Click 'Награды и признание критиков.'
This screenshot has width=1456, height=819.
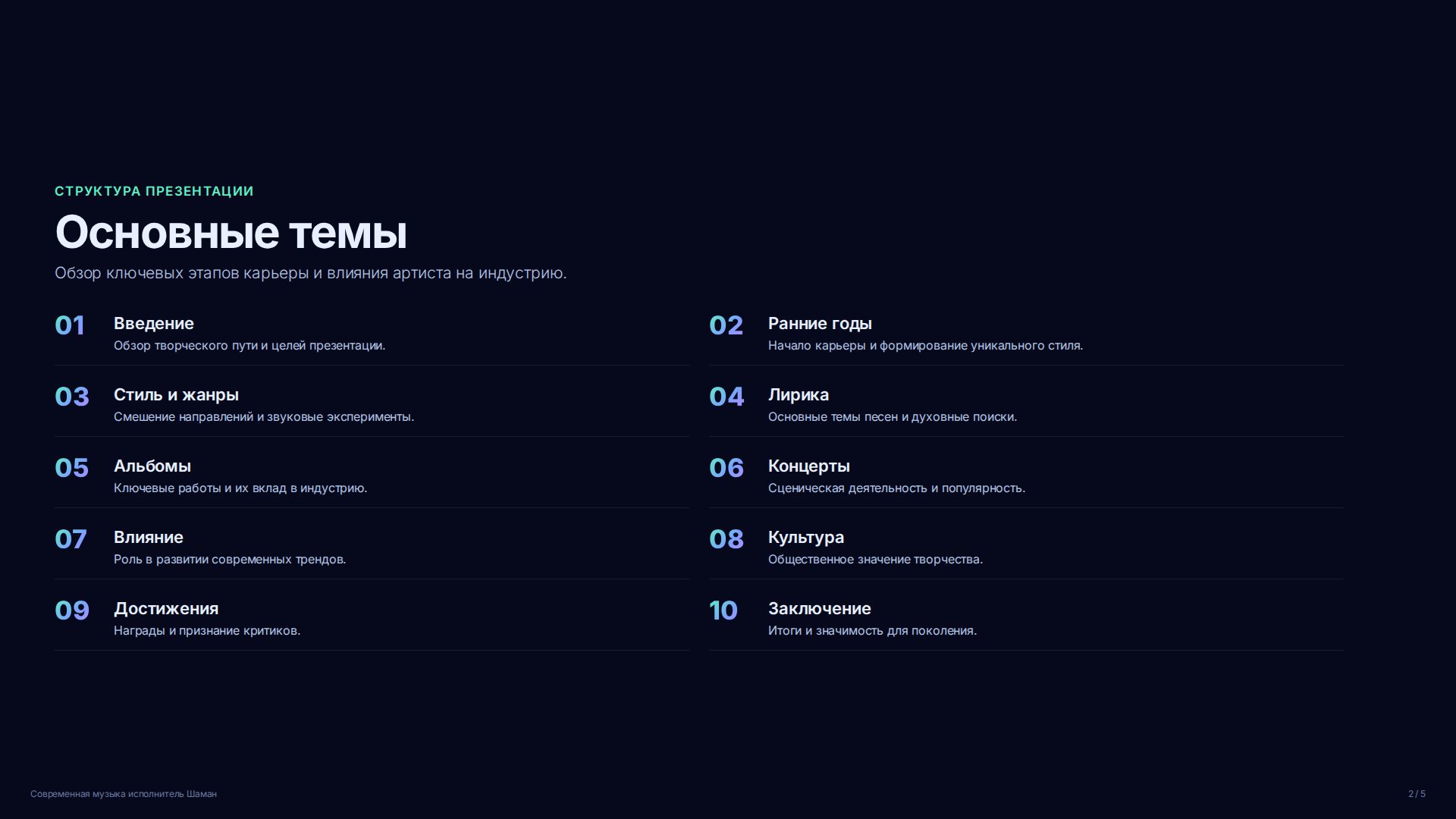(x=207, y=631)
